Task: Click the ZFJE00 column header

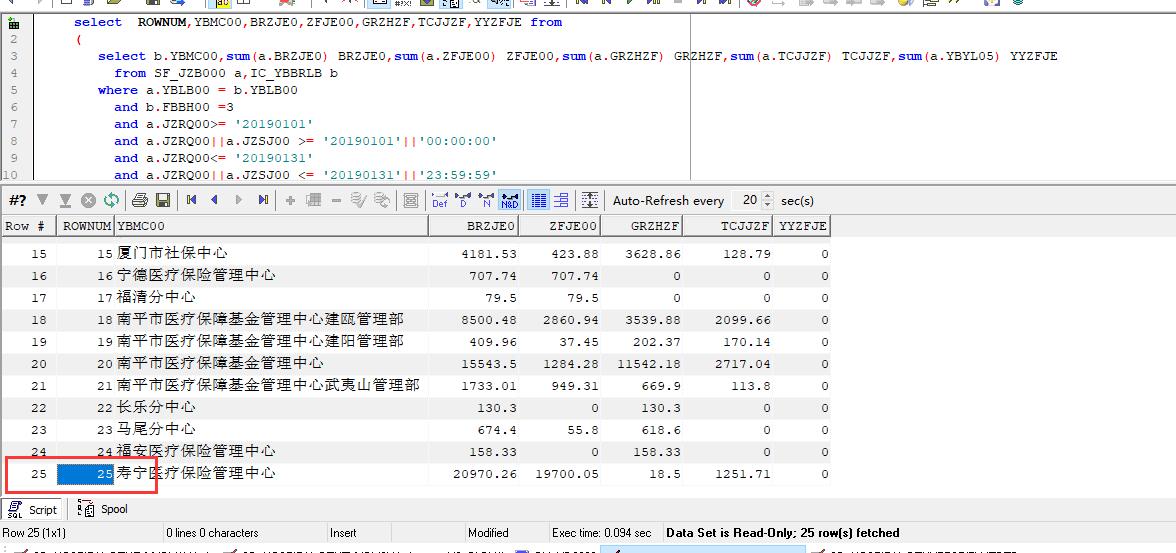Action: tap(560, 226)
